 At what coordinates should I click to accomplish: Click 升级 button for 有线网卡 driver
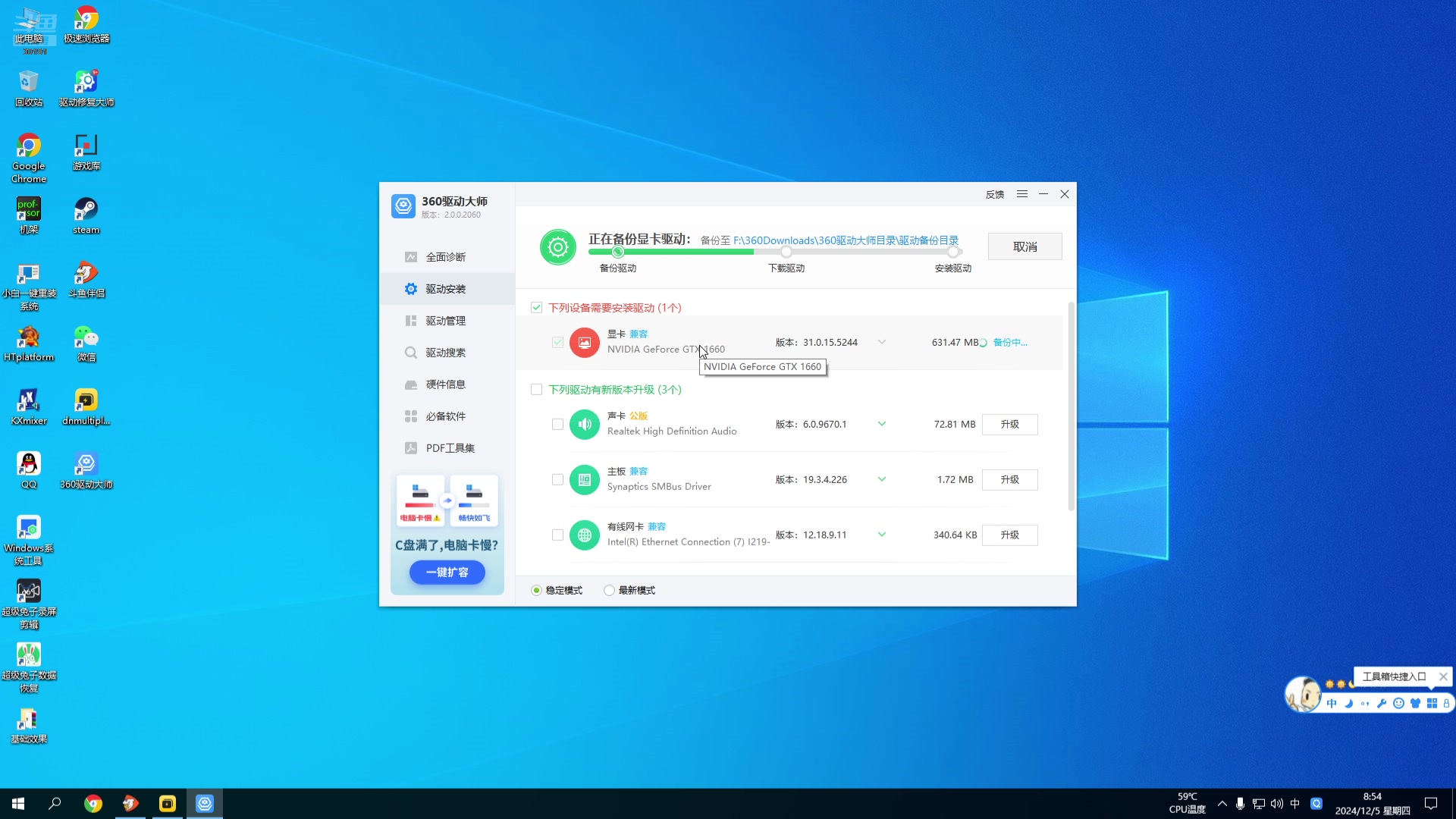click(1009, 535)
